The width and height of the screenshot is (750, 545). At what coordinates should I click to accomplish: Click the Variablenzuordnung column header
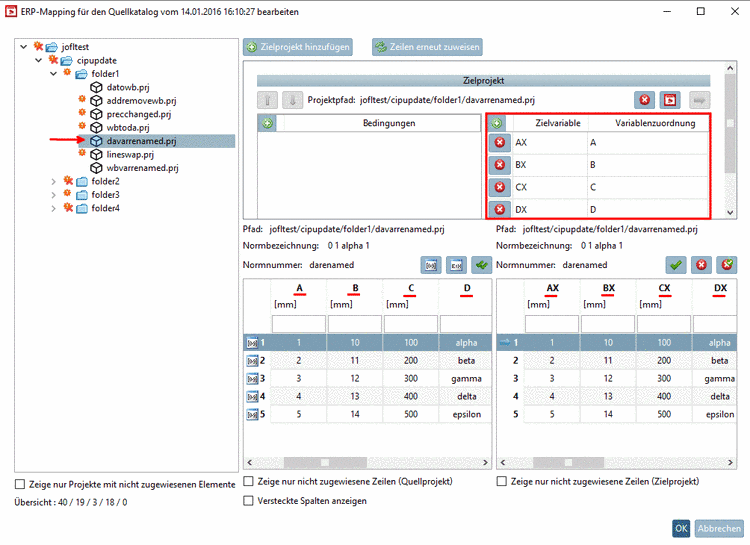(x=655, y=123)
